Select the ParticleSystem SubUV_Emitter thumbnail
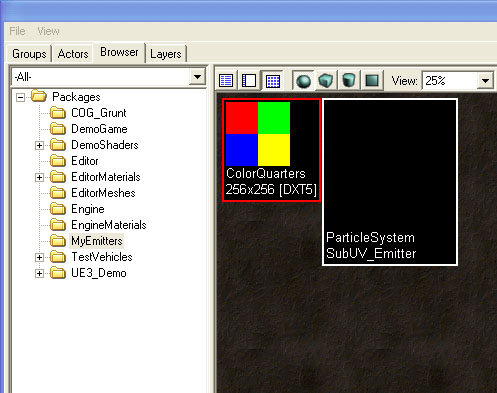 390,182
